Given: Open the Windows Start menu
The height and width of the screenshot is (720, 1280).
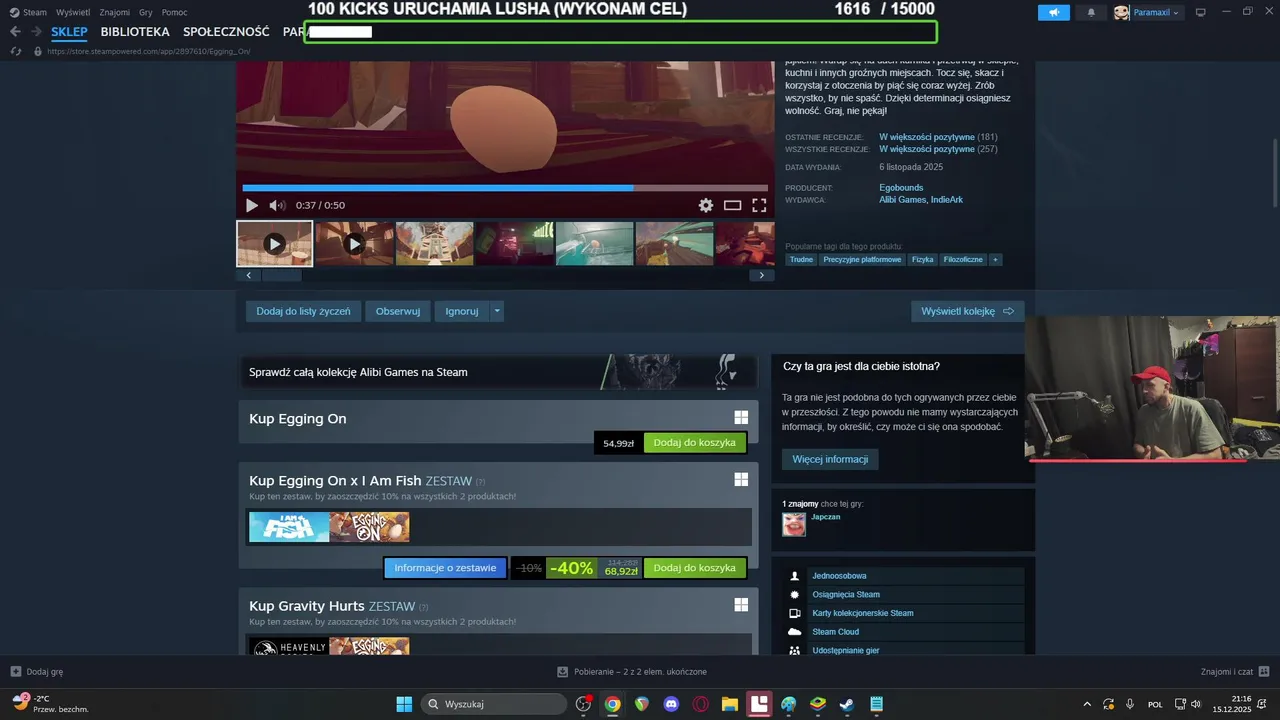Looking at the screenshot, I should 404,704.
